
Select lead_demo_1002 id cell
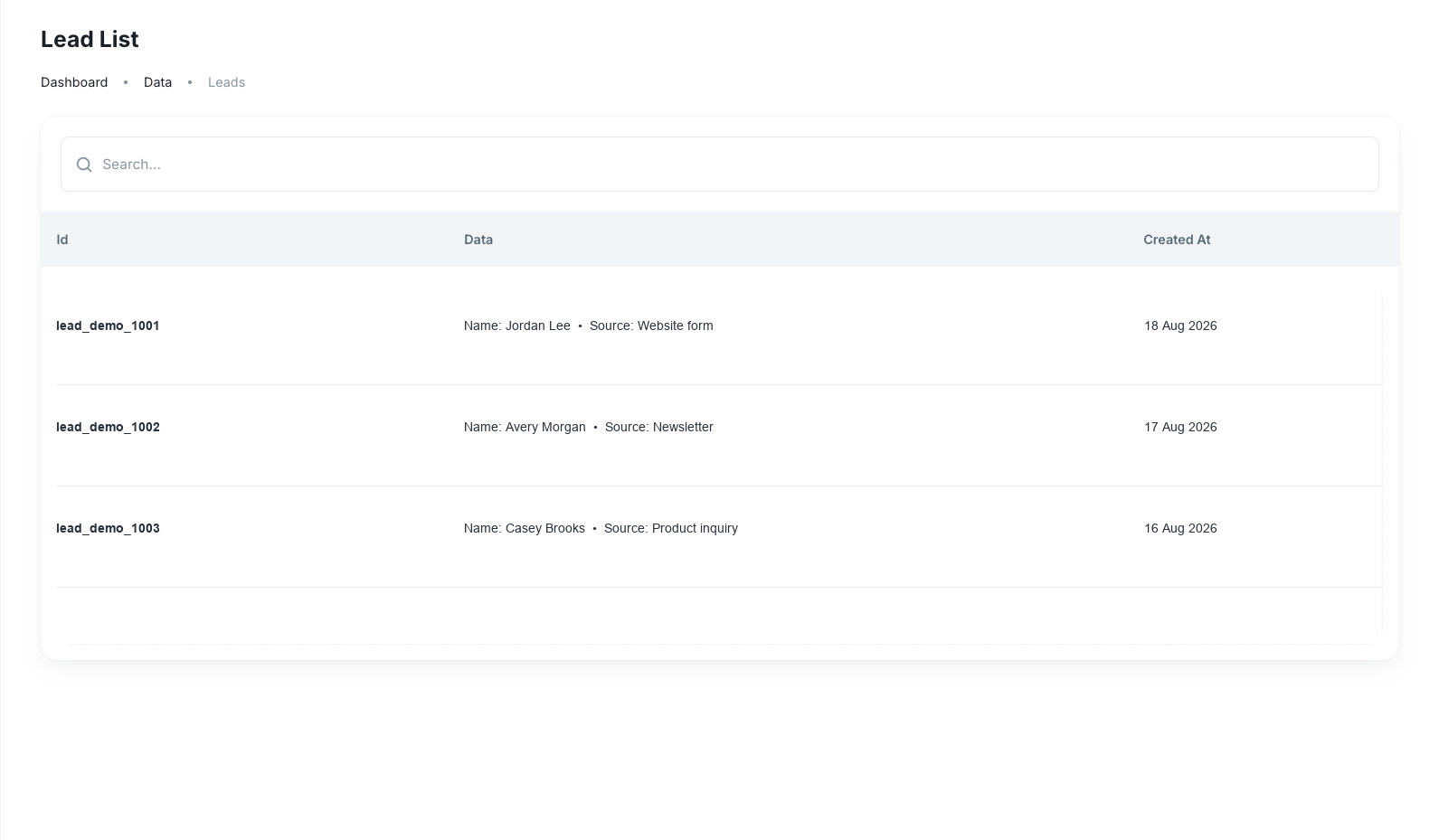(x=108, y=427)
